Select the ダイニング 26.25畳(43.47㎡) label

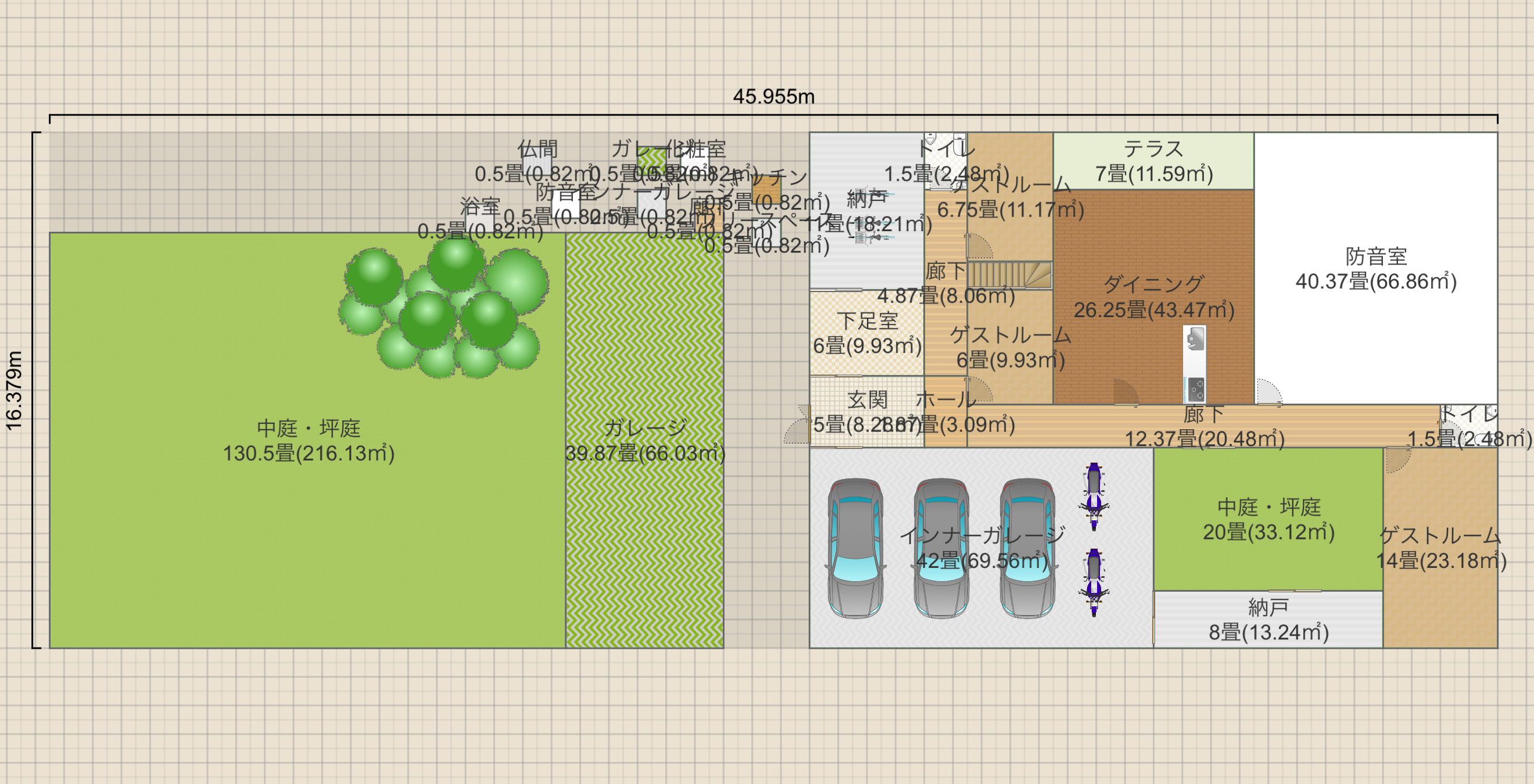coord(1153,297)
